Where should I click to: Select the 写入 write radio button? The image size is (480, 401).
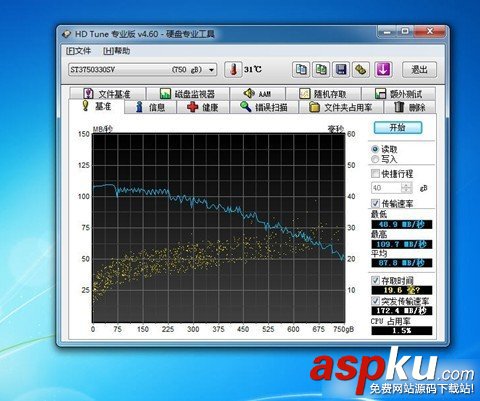[375, 159]
